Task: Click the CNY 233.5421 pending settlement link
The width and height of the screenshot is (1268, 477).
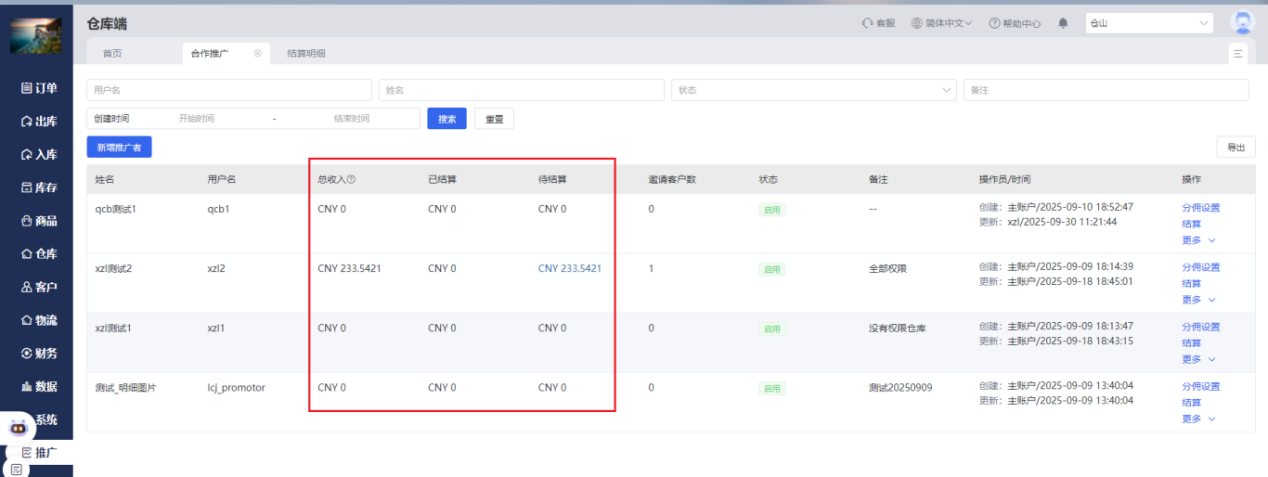Action: point(569,268)
